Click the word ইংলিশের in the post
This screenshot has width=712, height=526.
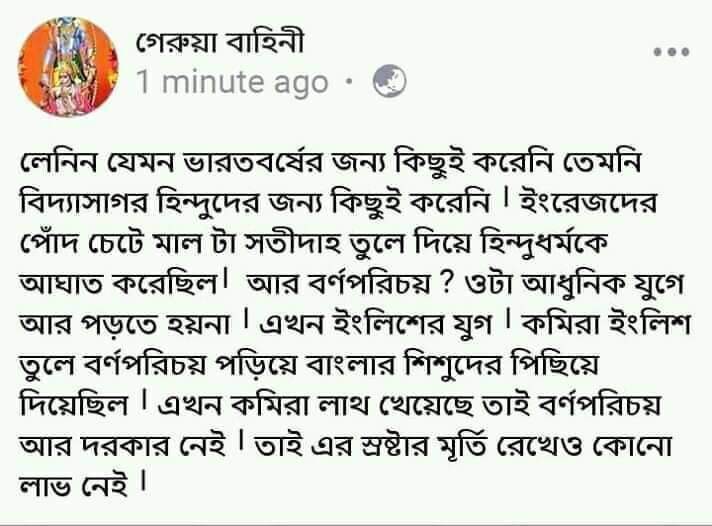click(390, 324)
